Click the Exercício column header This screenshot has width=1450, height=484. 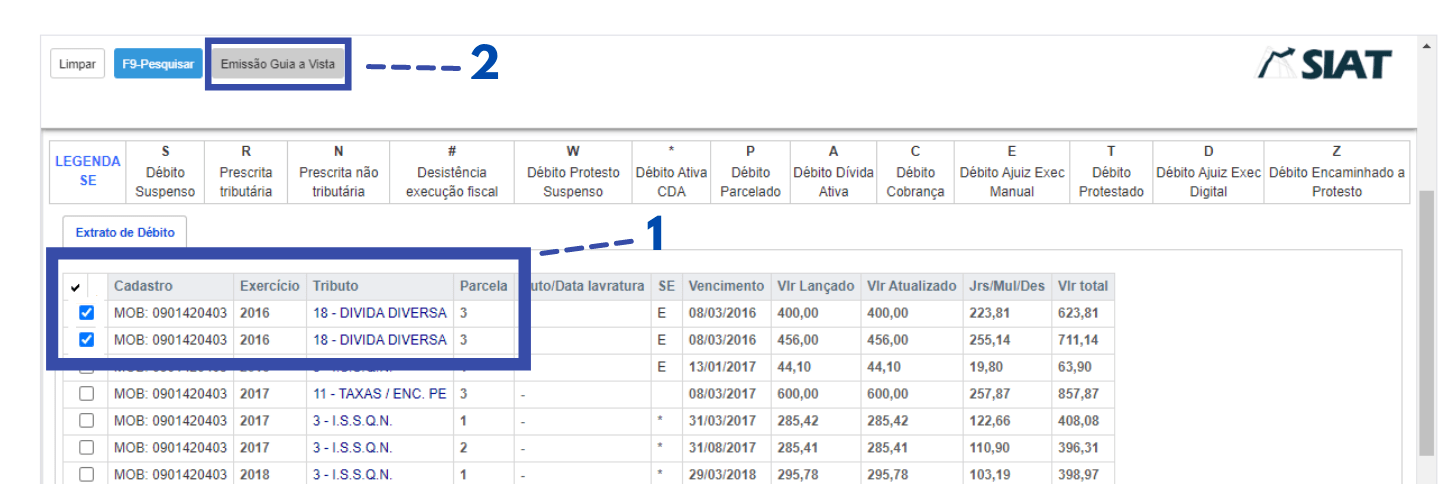[x=270, y=286]
